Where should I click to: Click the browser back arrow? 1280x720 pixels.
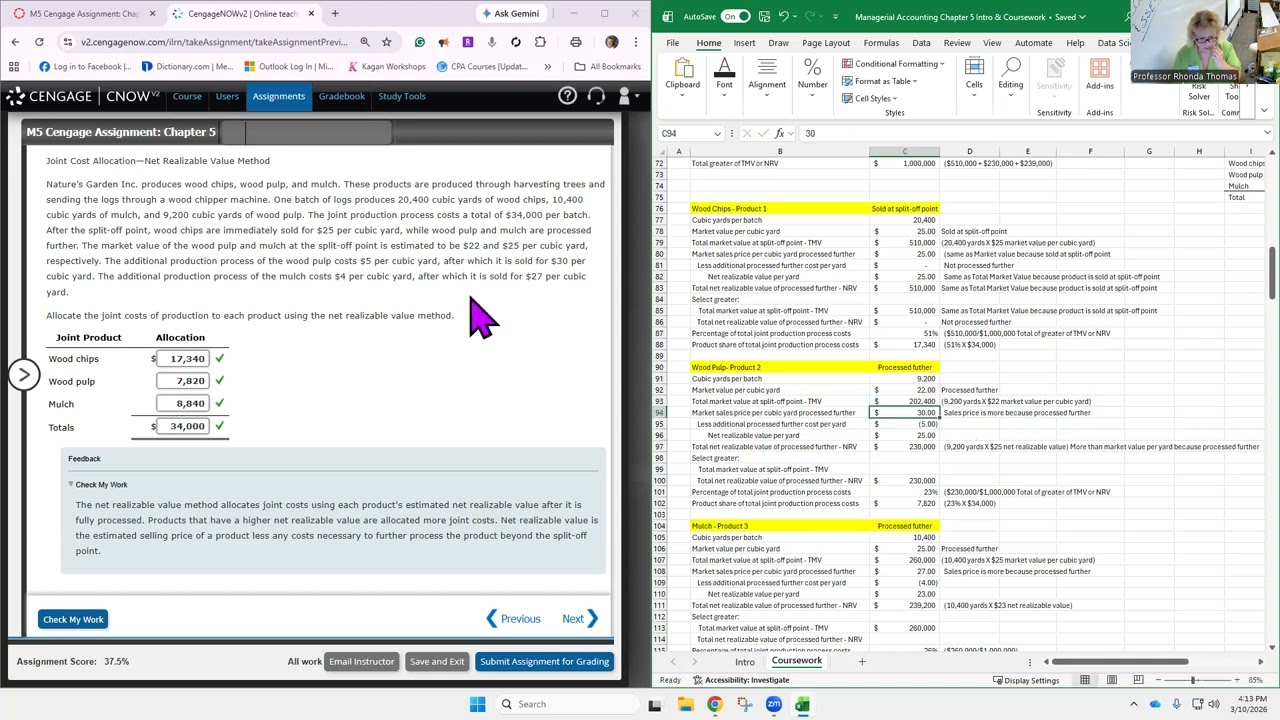[x=15, y=42]
